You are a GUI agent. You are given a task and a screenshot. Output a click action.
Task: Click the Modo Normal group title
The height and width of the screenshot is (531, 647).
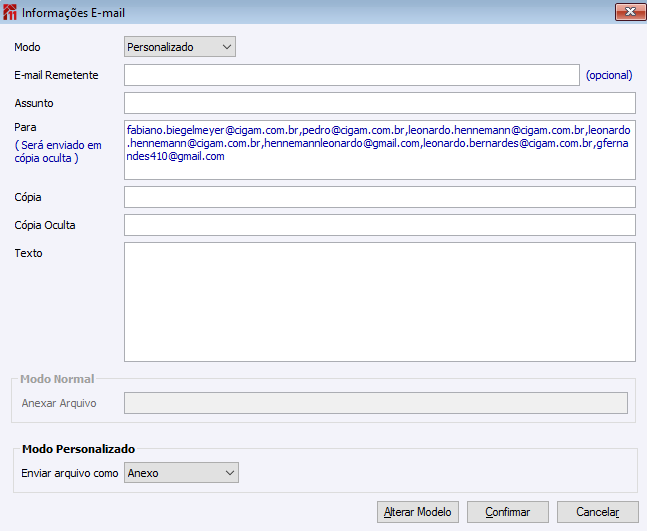pos(57,379)
